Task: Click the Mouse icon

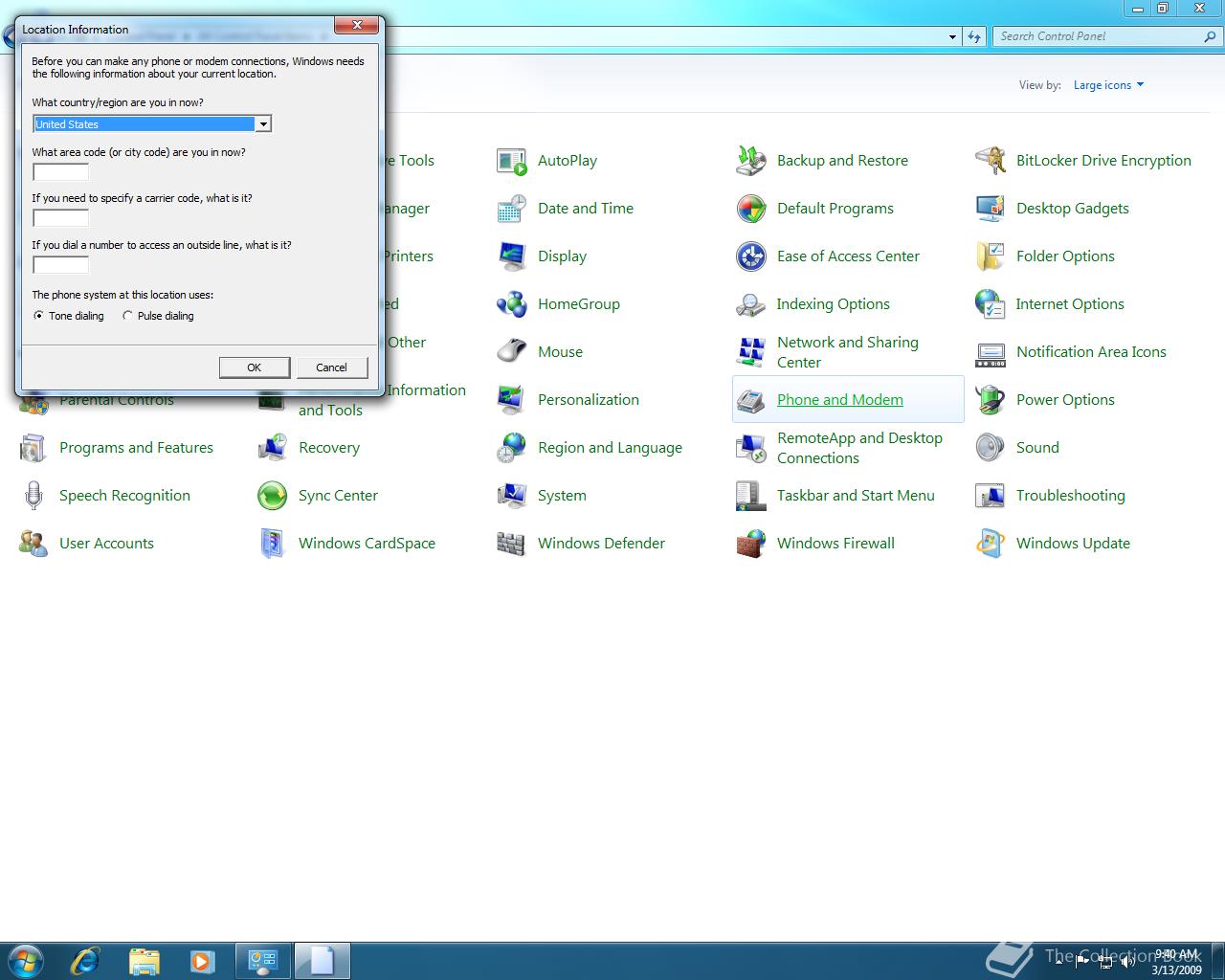Action: tap(511, 352)
